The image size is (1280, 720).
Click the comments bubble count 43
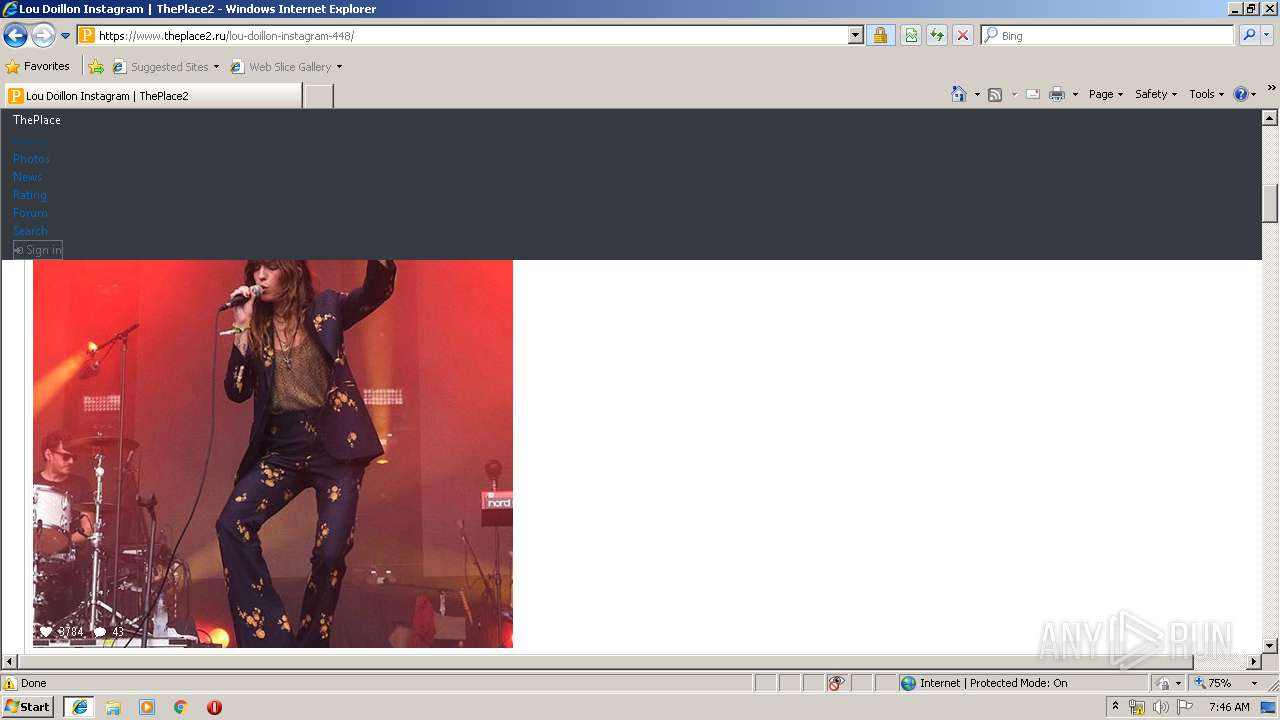click(x=109, y=632)
